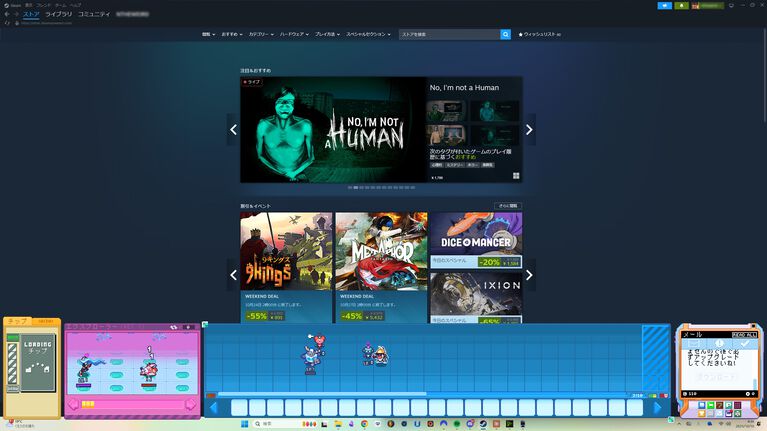This screenshot has width=767, height=431.
Task: Expand the ハードウェア store menu
Action: click(293, 34)
